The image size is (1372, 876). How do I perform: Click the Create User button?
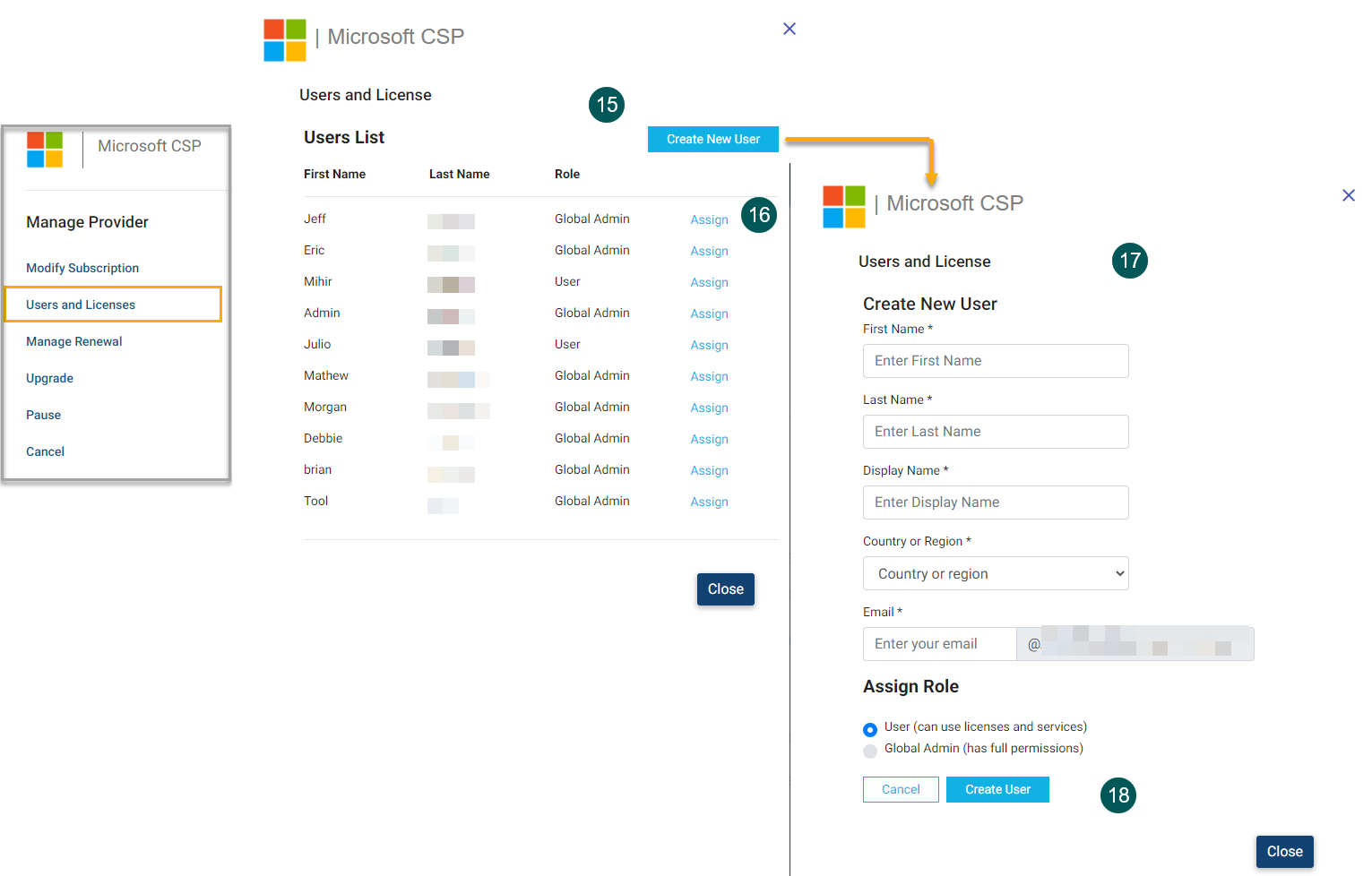coord(997,789)
